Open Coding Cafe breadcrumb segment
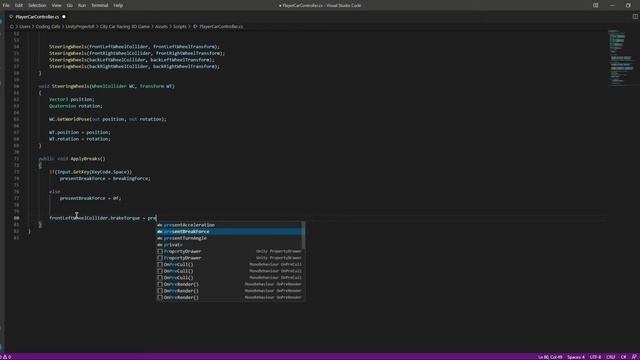This screenshot has width=640, height=360. (48, 27)
